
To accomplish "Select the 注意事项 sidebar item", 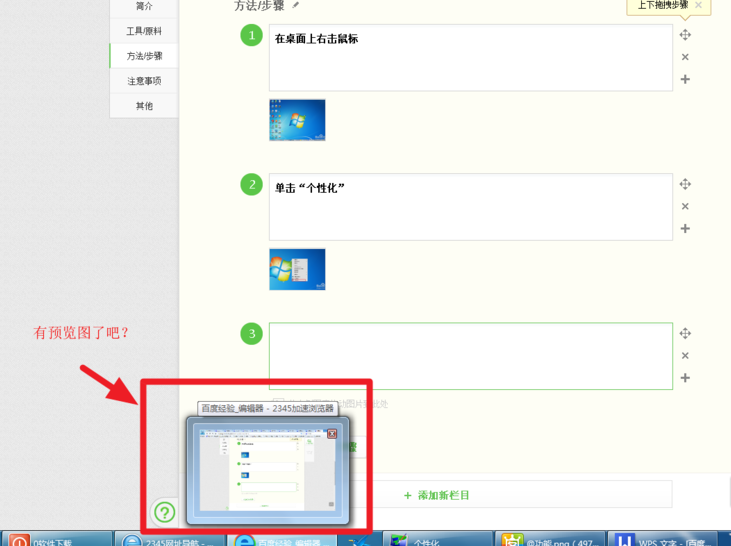I will pyautogui.click(x=144, y=81).
